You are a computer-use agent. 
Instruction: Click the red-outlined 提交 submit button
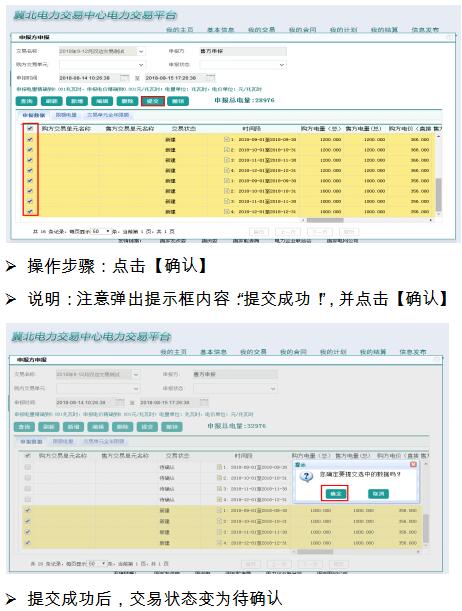(x=153, y=101)
